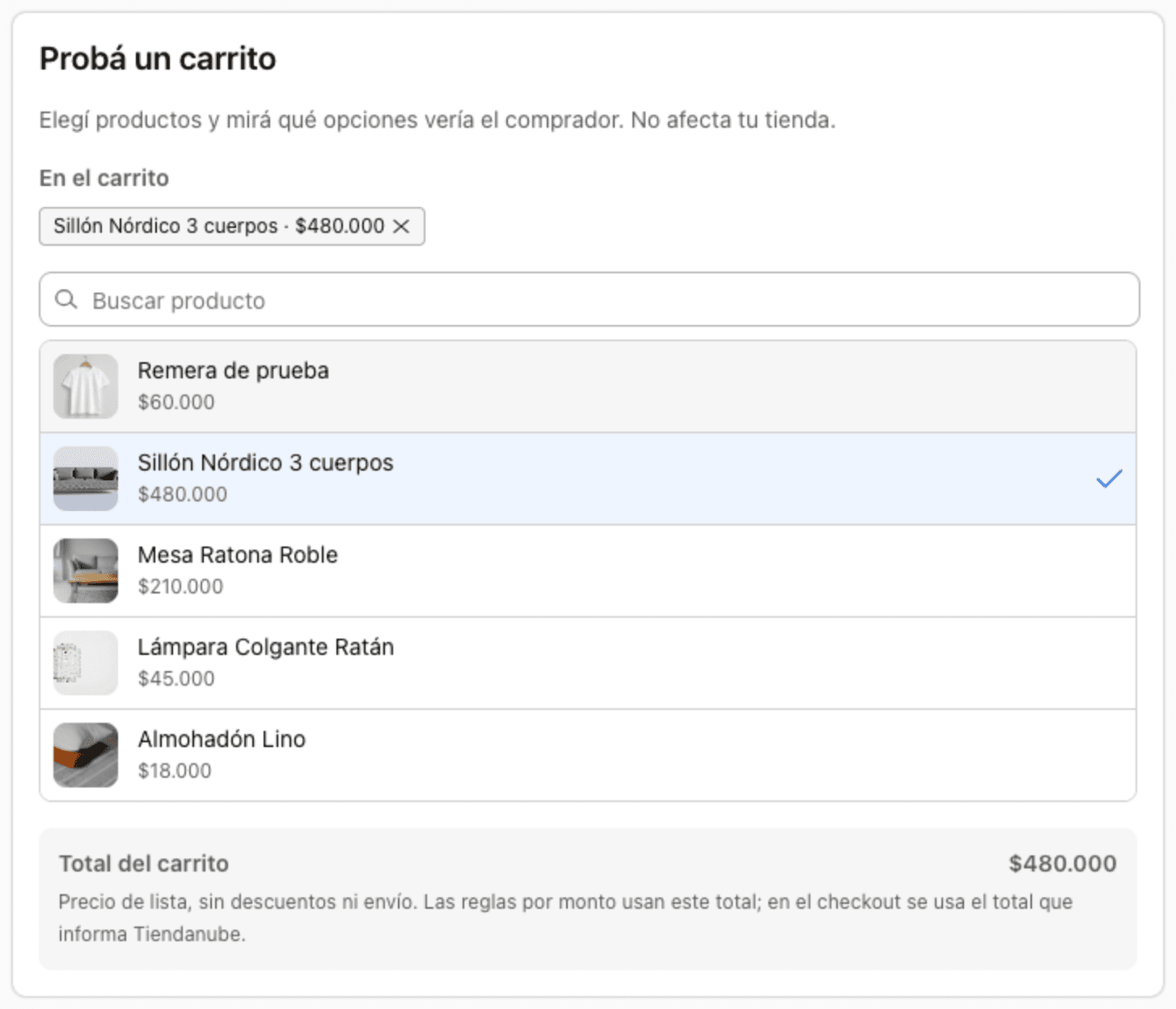Click the cart total amount $480.000
Image resolution: width=1176 pixels, height=1009 pixels.
1063,863
